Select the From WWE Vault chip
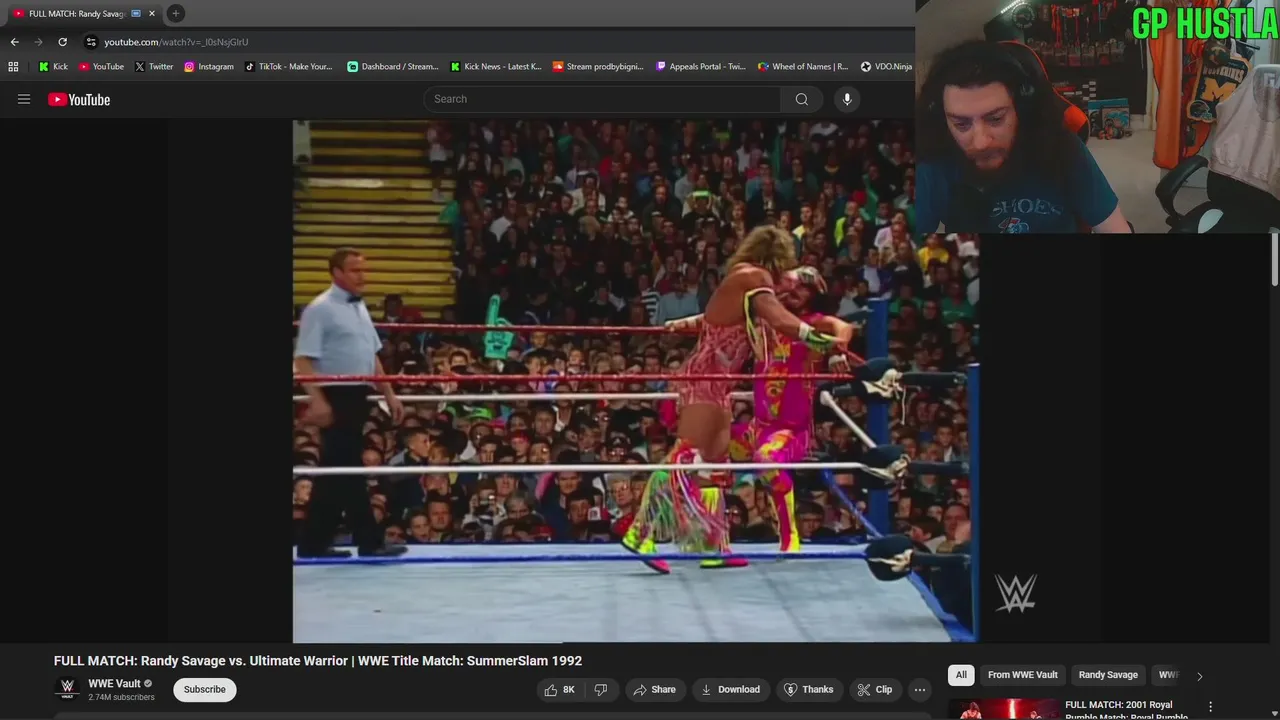1280x720 pixels. coord(1022,675)
